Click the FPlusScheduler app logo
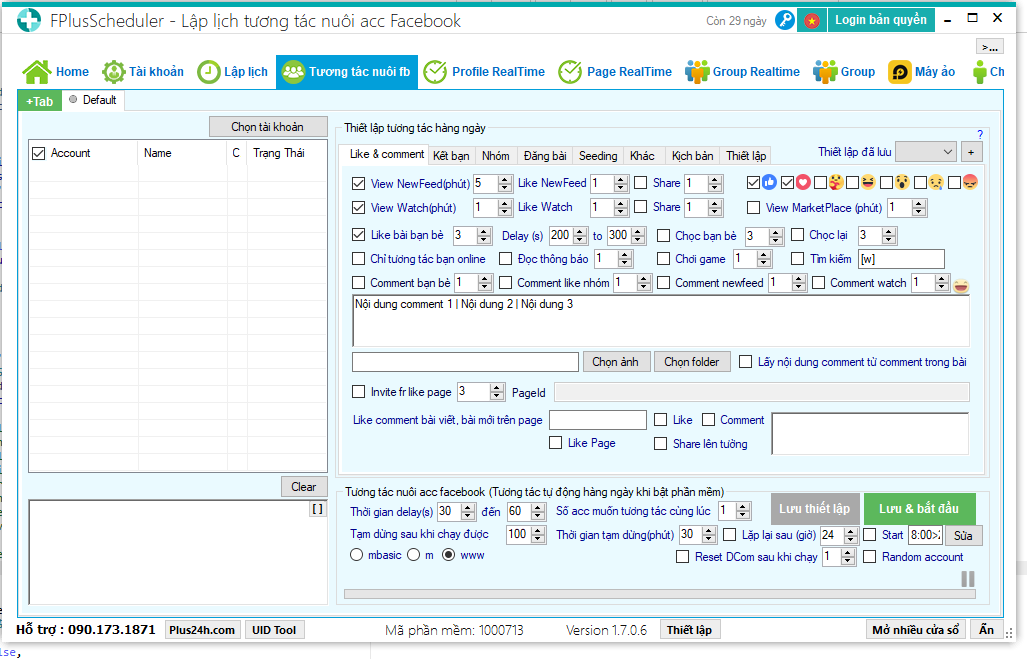Image resolution: width=1027 pixels, height=659 pixels. 28,20
